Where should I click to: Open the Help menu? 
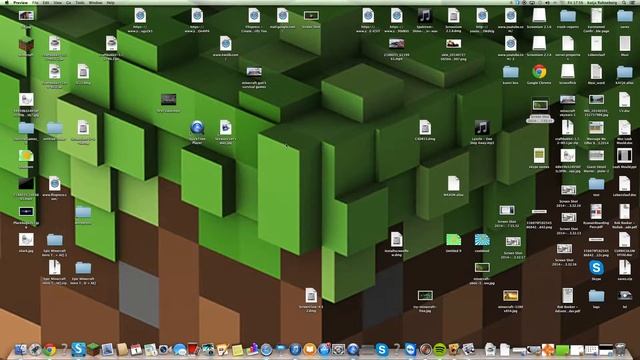111,2
